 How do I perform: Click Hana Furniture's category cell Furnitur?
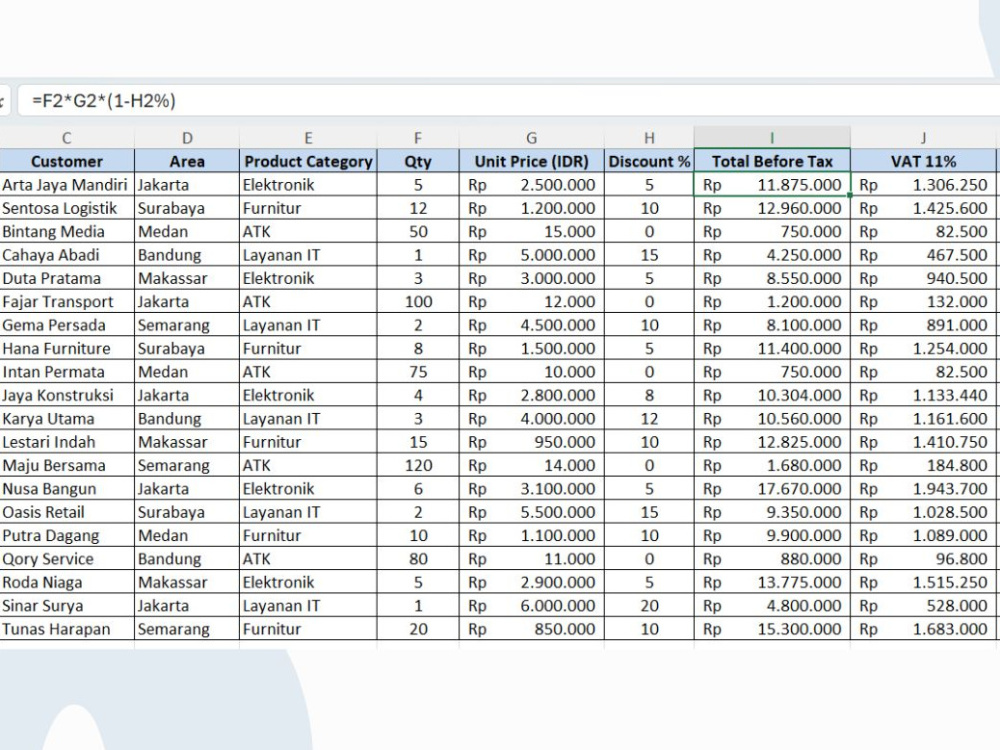(x=308, y=349)
